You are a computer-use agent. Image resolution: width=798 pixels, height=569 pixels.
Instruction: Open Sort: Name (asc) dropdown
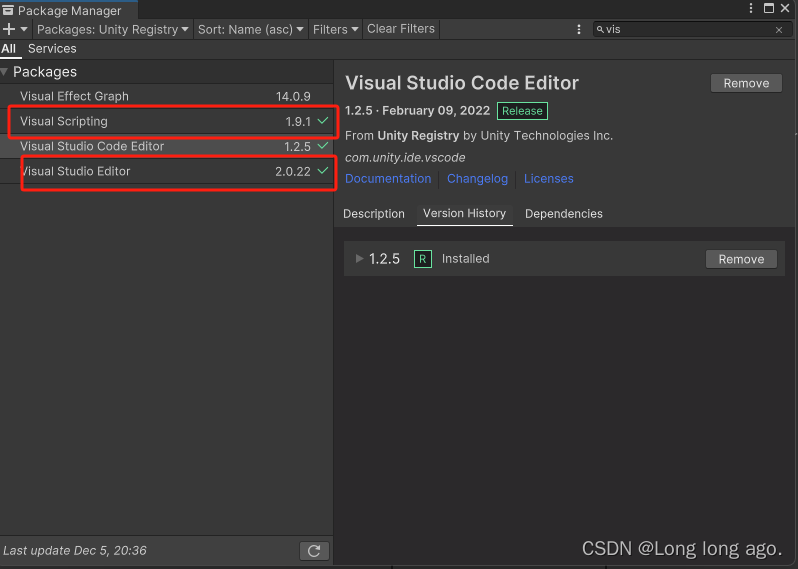tap(250, 30)
